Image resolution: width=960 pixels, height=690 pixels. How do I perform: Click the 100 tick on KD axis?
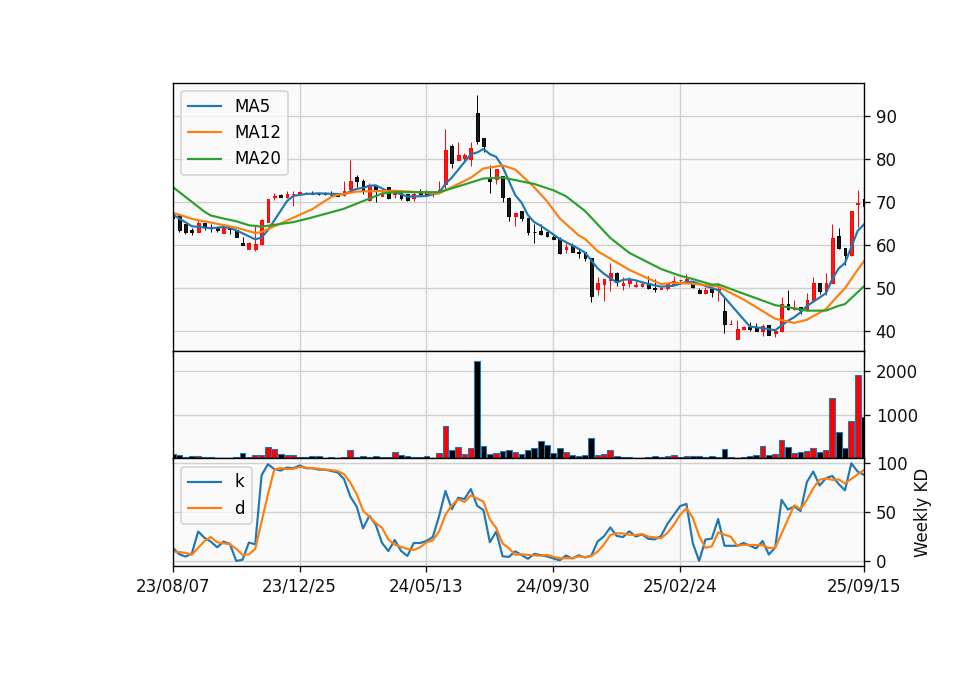pyautogui.click(x=891, y=464)
